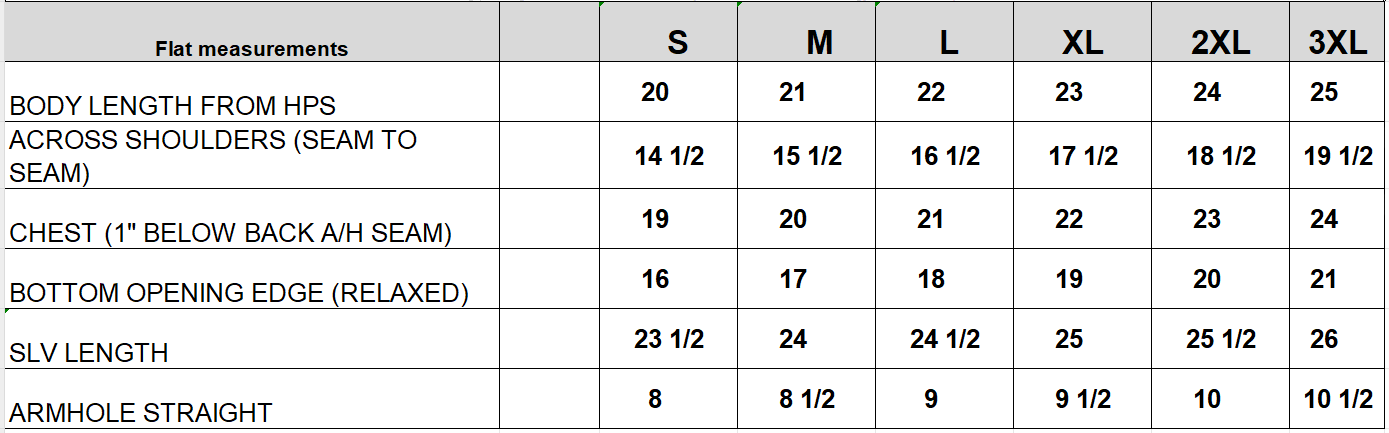Select the "ARMHOLE STRAIGHT" row label
The height and width of the screenshot is (433, 1389).
140,412
